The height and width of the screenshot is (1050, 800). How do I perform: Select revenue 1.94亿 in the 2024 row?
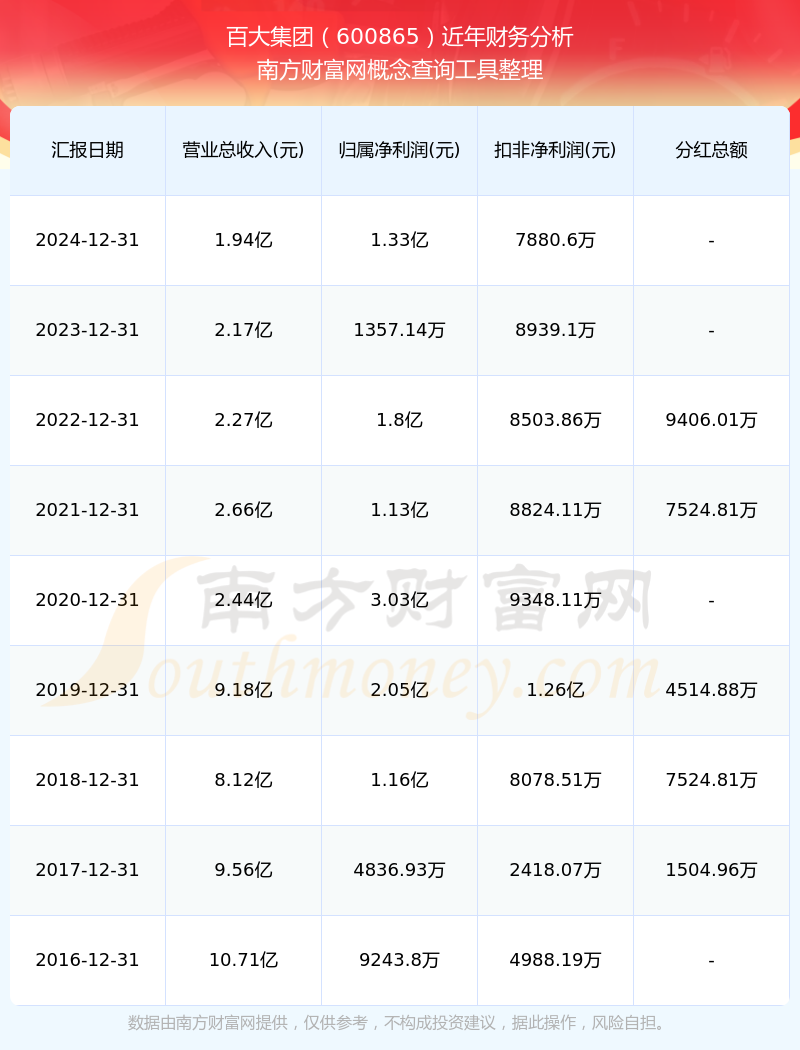244,240
